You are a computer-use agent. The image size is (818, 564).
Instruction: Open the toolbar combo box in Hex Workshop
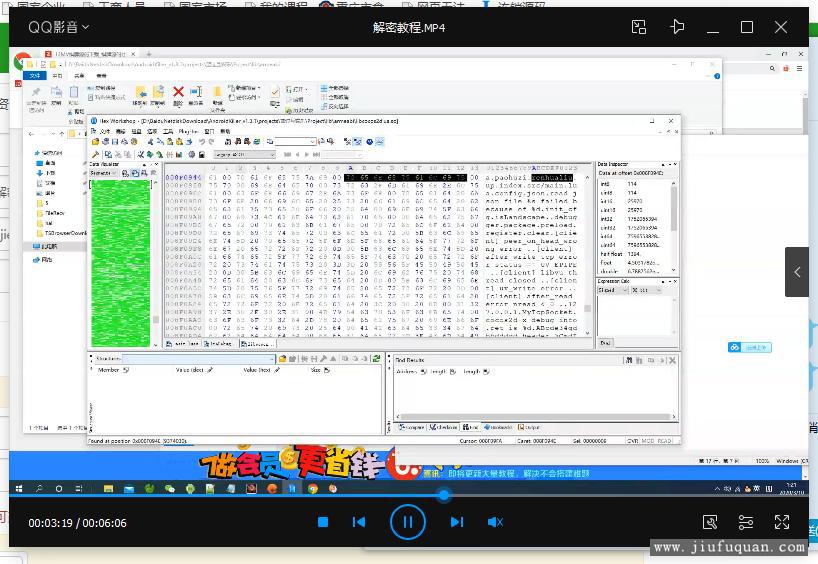point(295,141)
